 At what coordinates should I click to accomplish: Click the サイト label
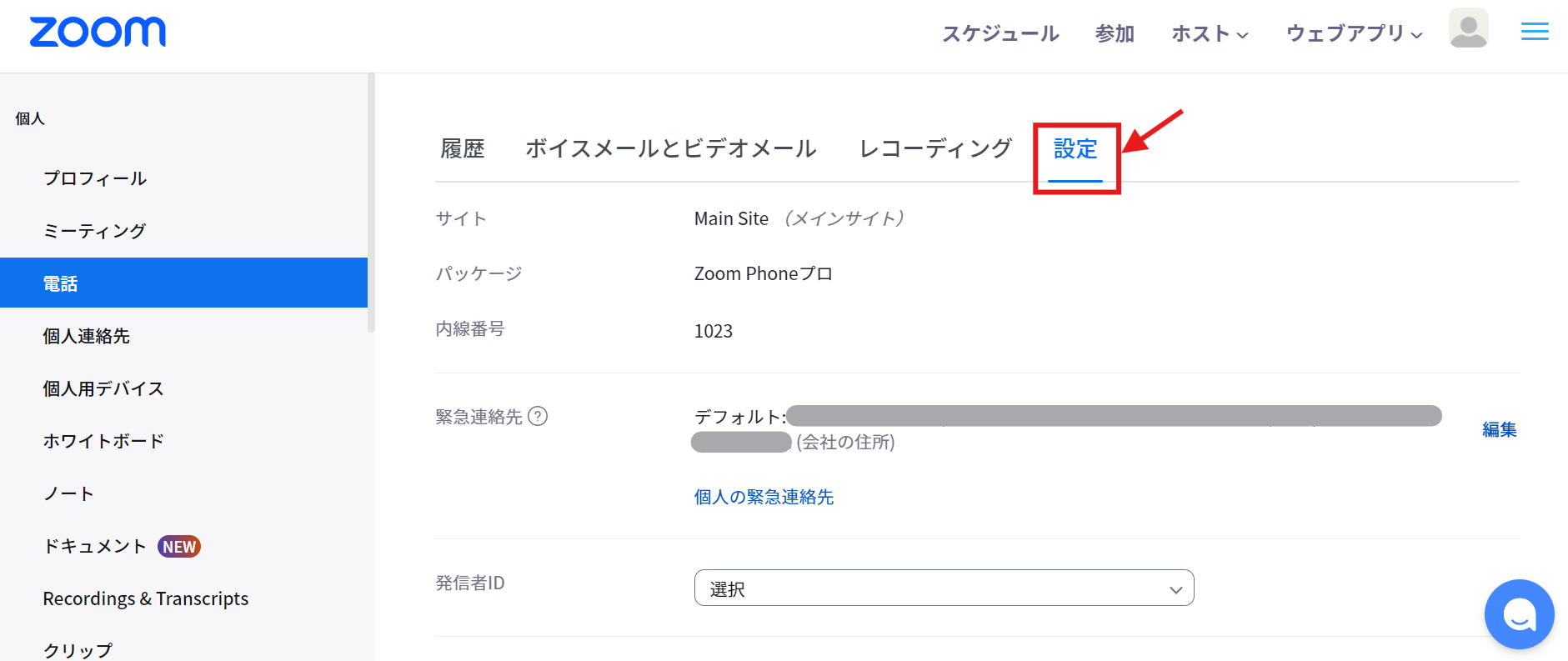tap(461, 218)
